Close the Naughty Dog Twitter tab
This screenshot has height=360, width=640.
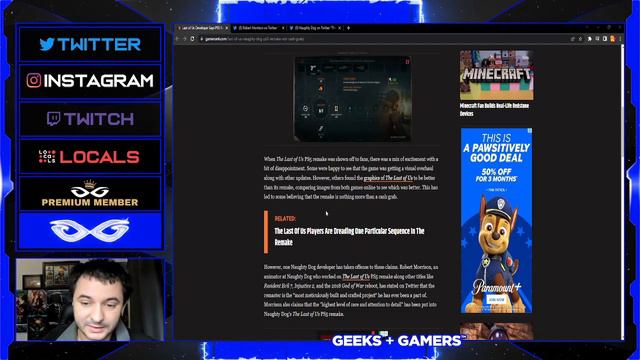click(339, 28)
